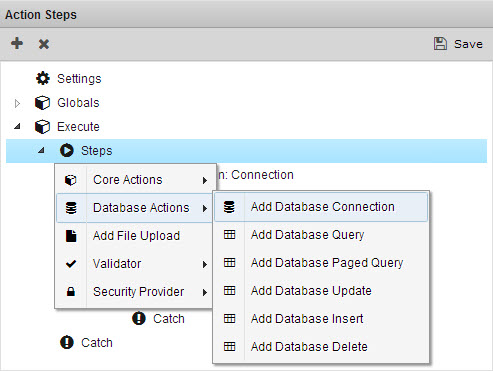Choose Add File Upload menu entry
493x371 pixels.
click(x=134, y=236)
